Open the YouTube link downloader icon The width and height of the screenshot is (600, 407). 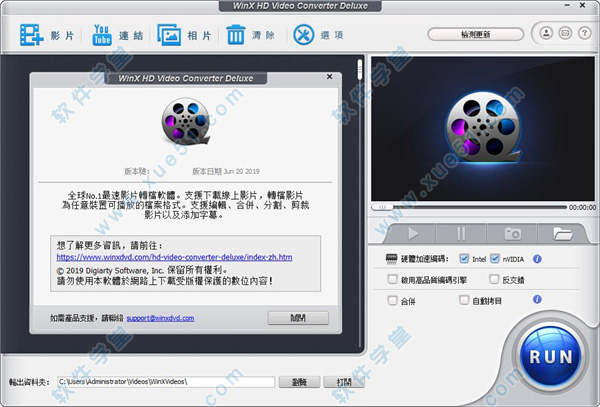click(x=102, y=35)
